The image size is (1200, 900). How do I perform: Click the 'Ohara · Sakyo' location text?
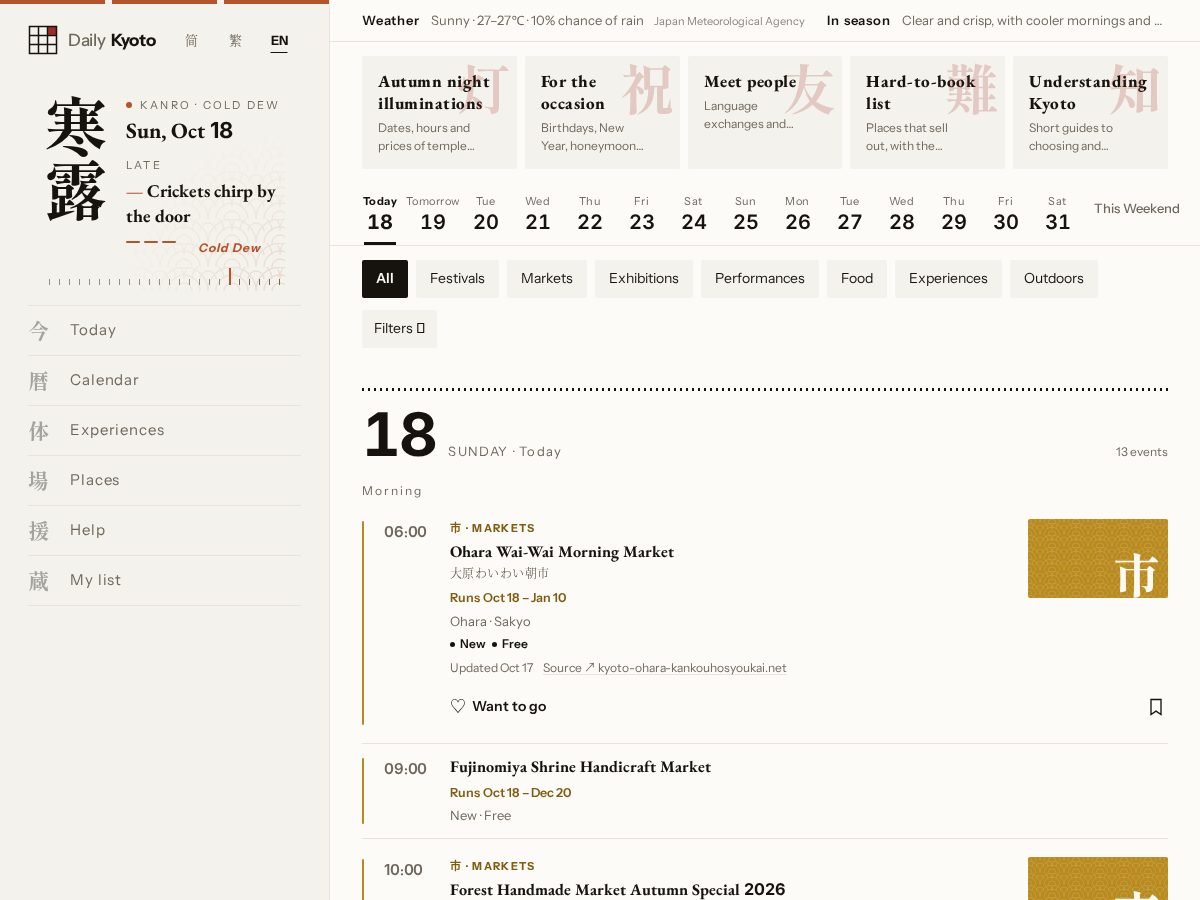(x=490, y=622)
